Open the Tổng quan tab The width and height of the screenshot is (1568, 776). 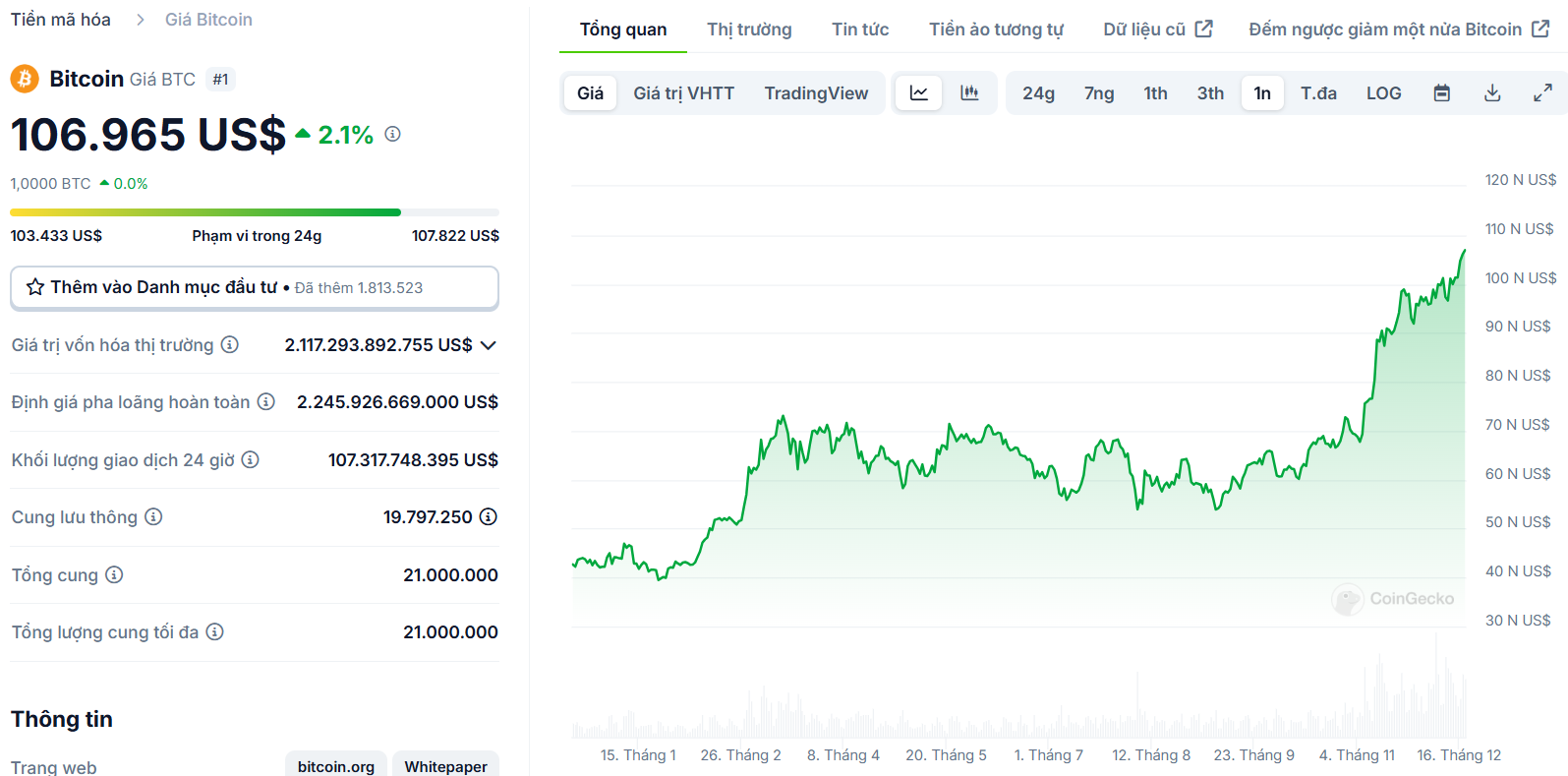pos(623,30)
